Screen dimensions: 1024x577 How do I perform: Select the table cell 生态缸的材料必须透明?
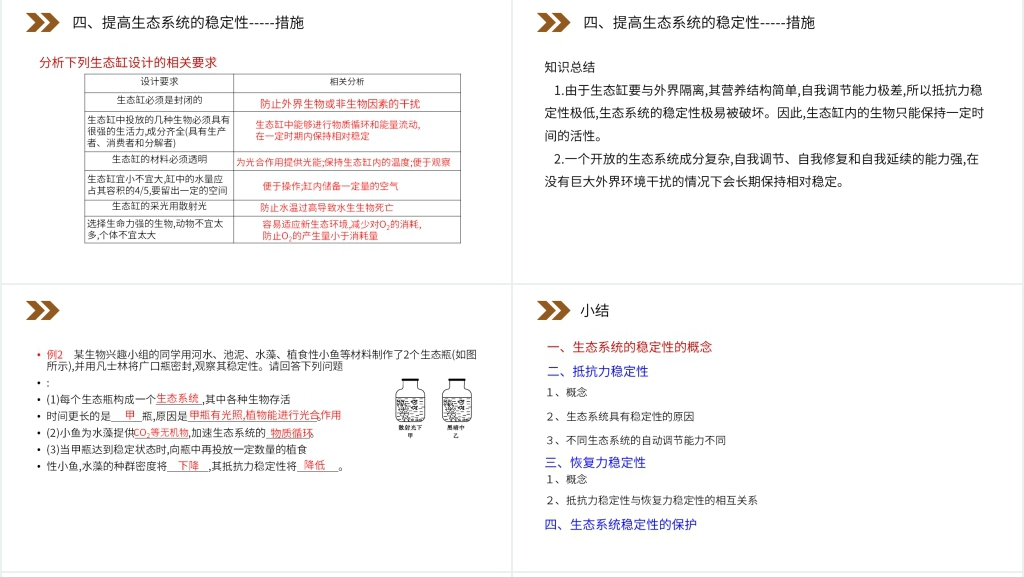coord(160,159)
